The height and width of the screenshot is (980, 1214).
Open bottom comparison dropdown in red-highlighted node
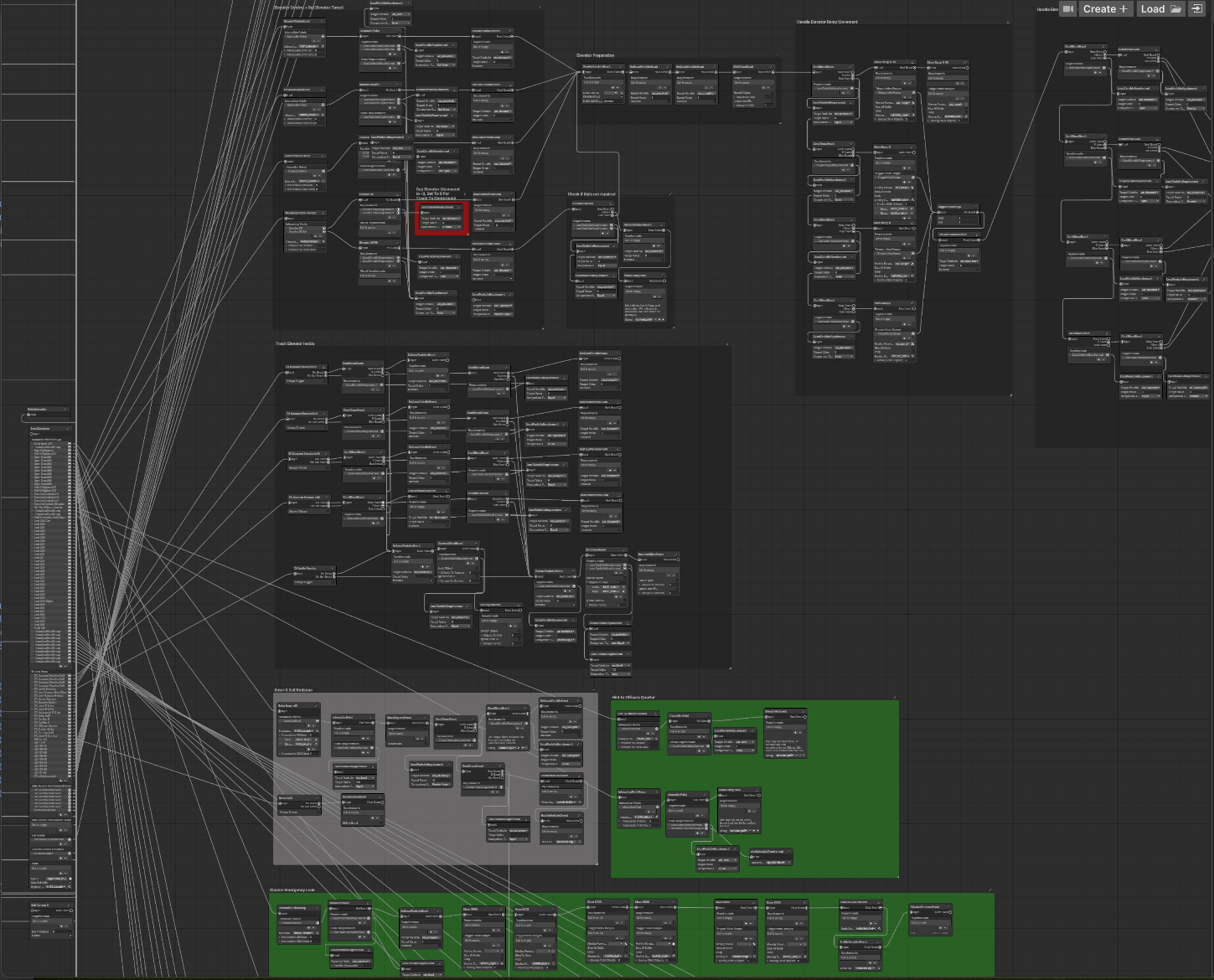pyautogui.click(x=451, y=227)
